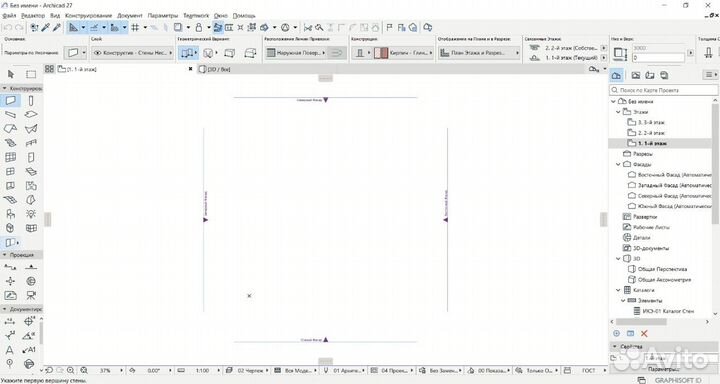The image size is (720, 384).
Task: Select the Camera tool
Action: click(x=31, y=295)
